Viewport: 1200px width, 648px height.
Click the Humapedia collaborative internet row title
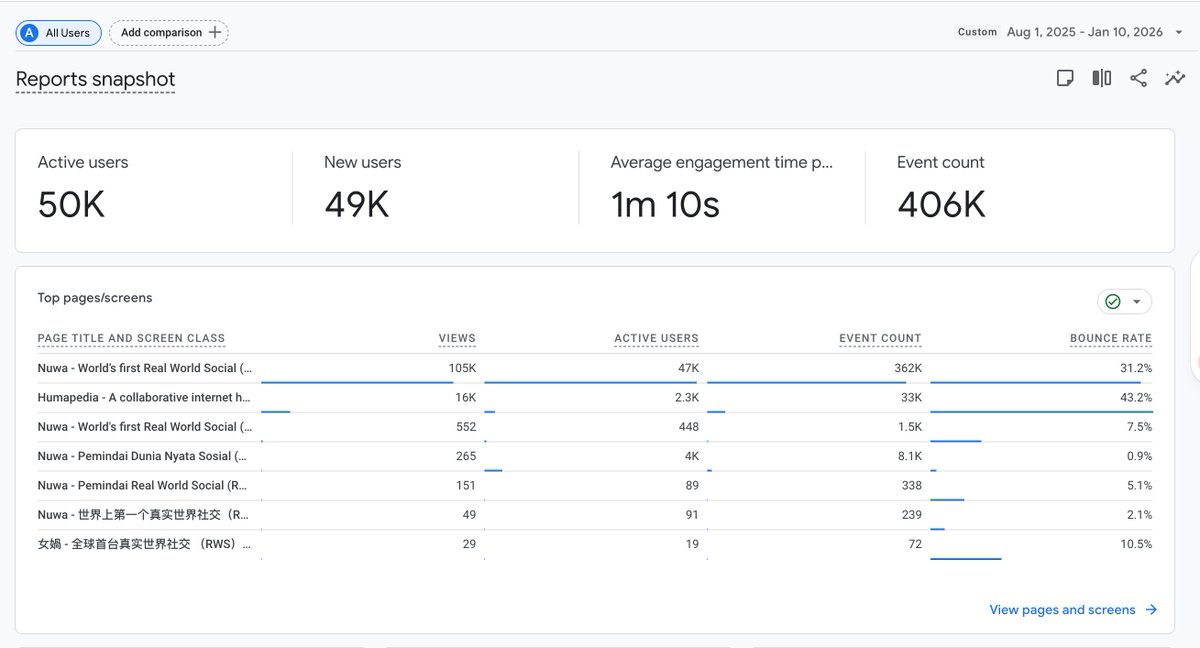coord(144,397)
